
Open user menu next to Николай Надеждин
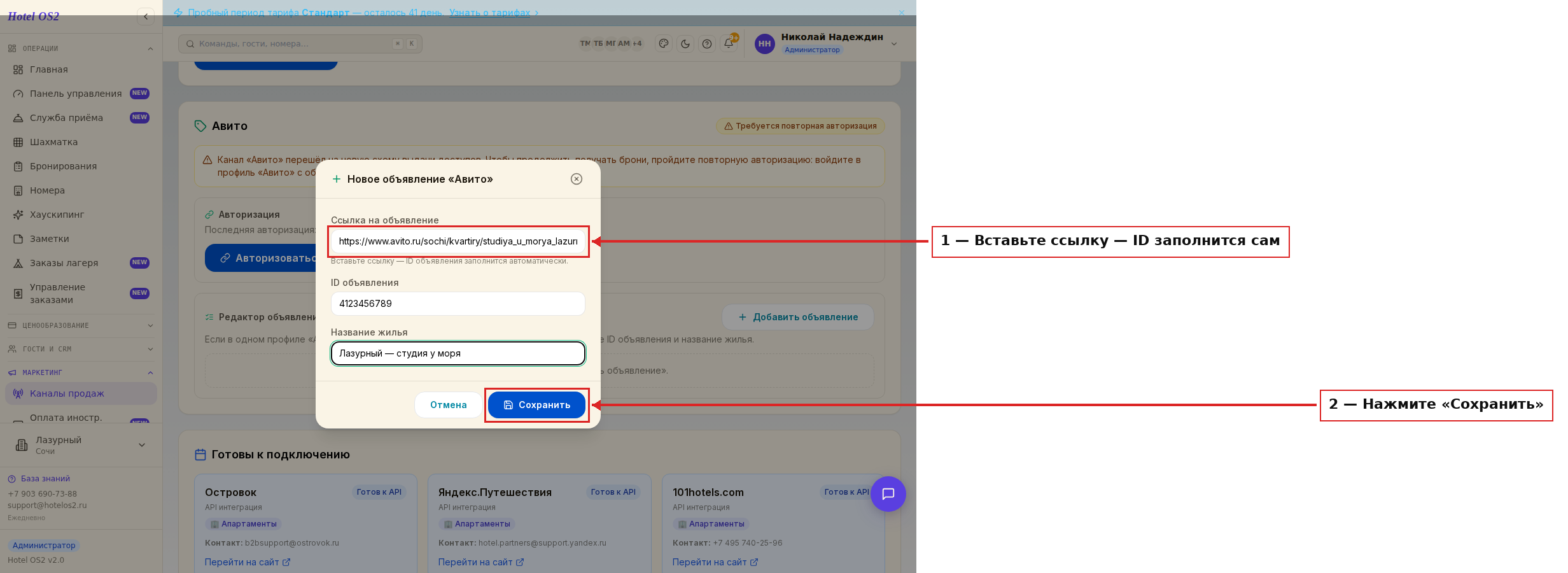click(x=894, y=44)
